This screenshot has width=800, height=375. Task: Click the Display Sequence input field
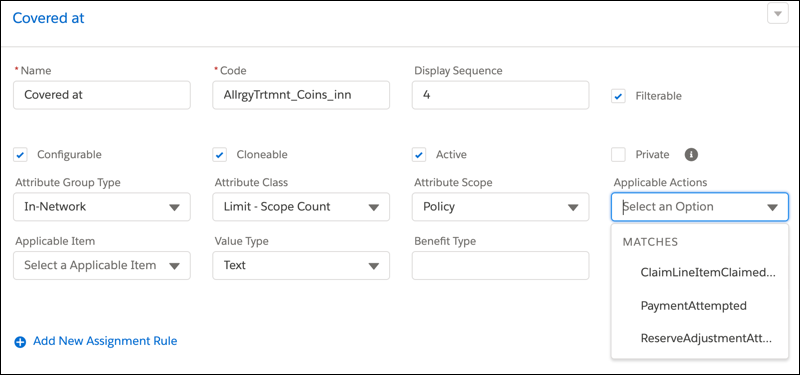tap(501, 95)
